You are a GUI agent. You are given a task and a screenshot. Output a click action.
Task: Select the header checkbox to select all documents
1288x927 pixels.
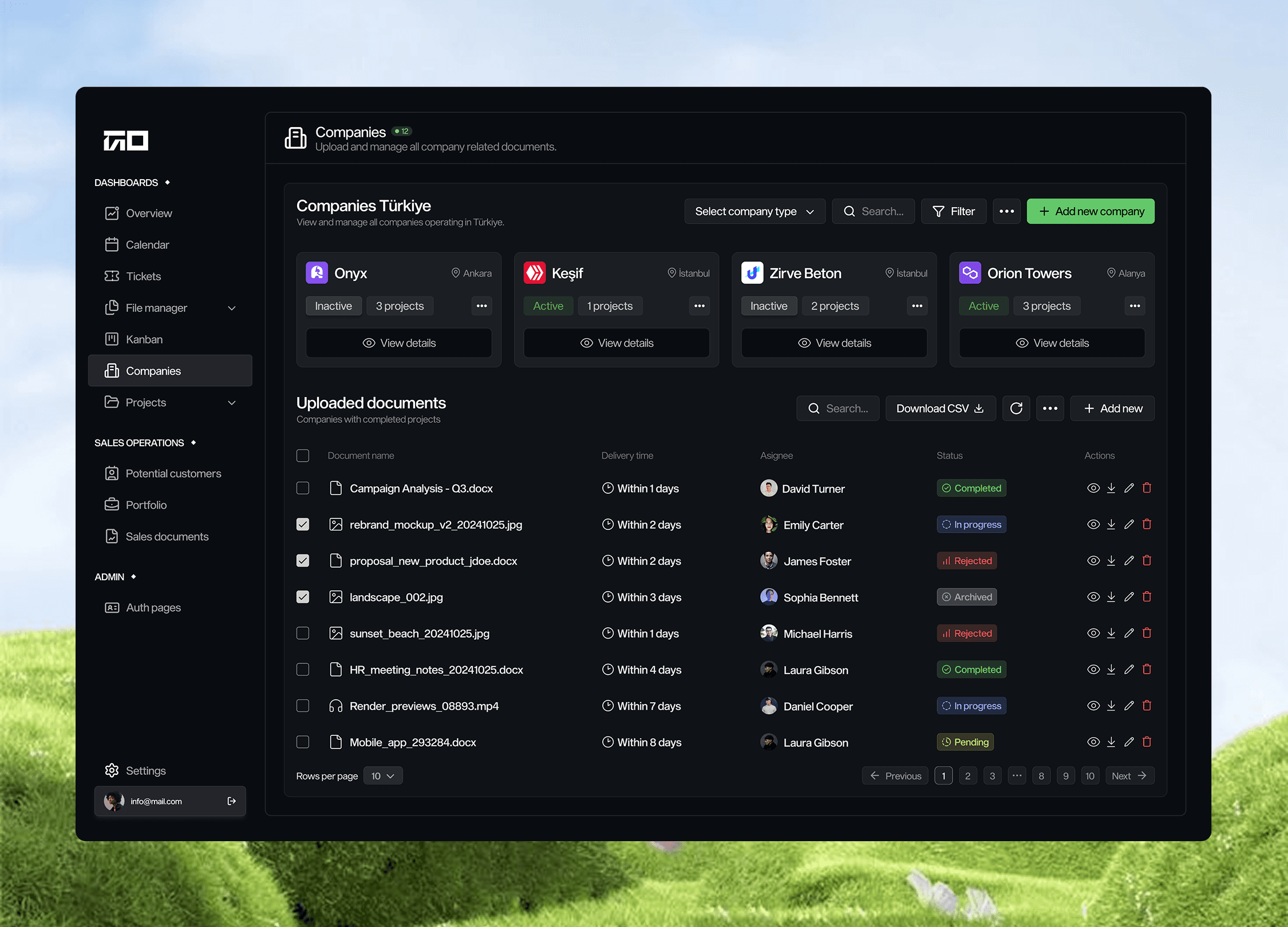coord(302,455)
